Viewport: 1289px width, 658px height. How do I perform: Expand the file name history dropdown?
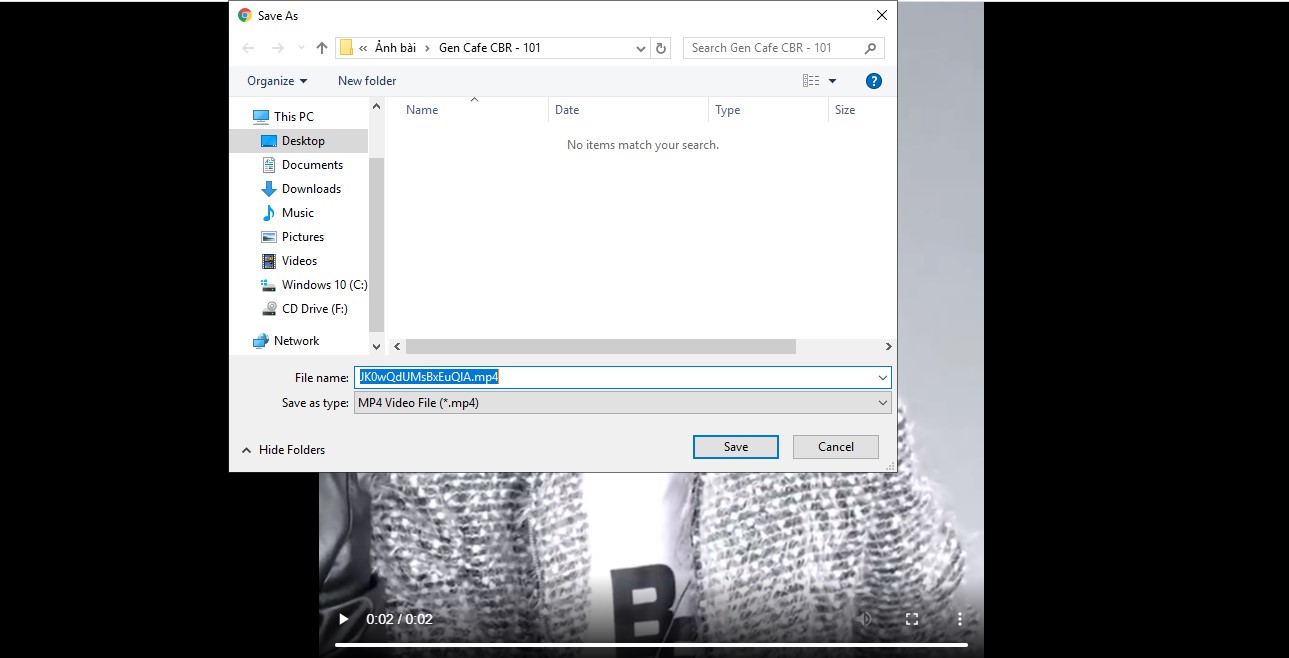[x=881, y=377]
